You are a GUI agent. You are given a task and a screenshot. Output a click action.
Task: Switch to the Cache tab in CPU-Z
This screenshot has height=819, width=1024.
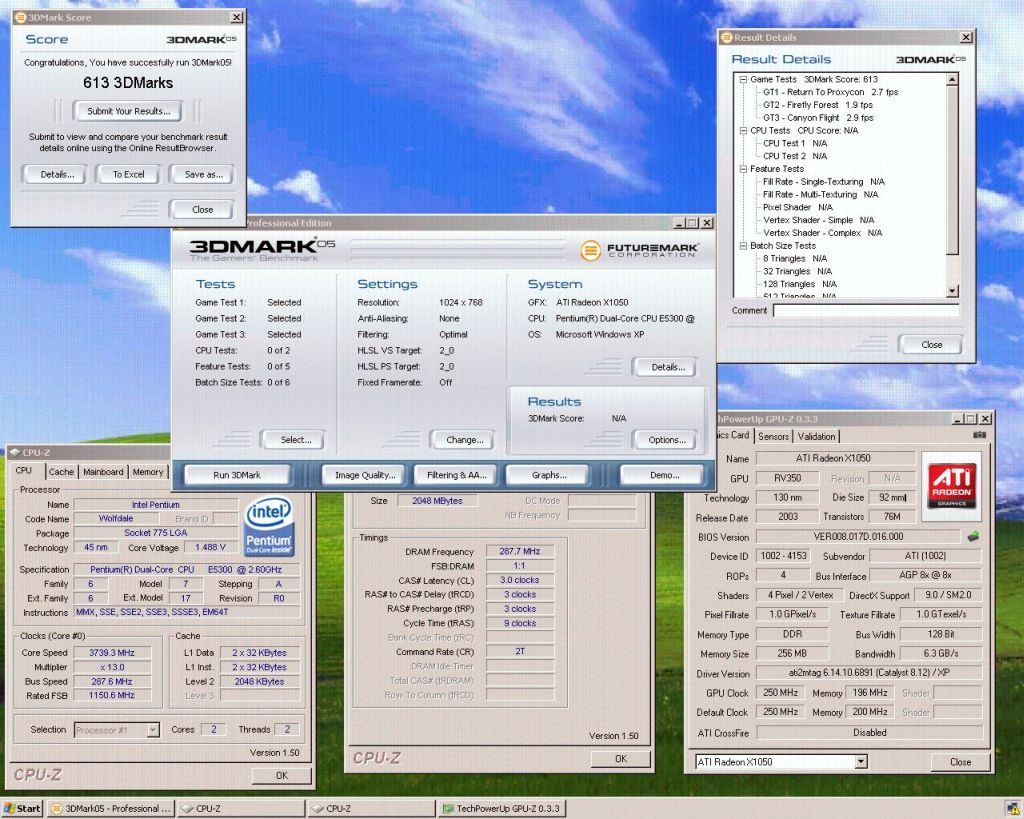pyautogui.click(x=61, y=472)
